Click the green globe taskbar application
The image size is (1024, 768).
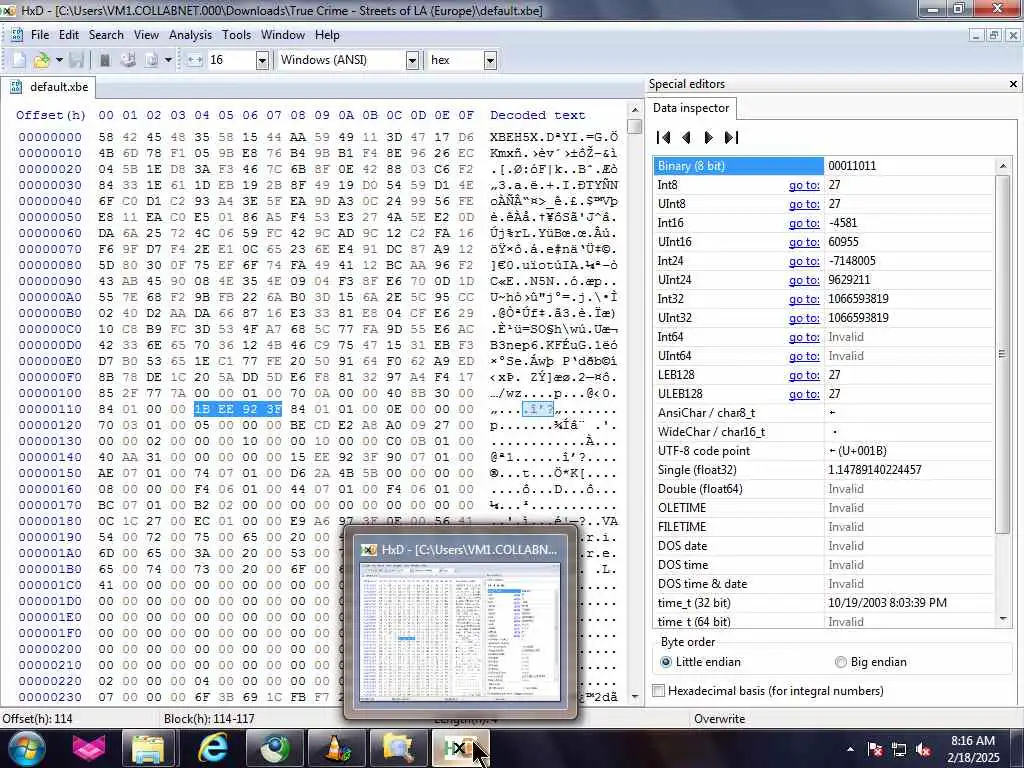275,748
